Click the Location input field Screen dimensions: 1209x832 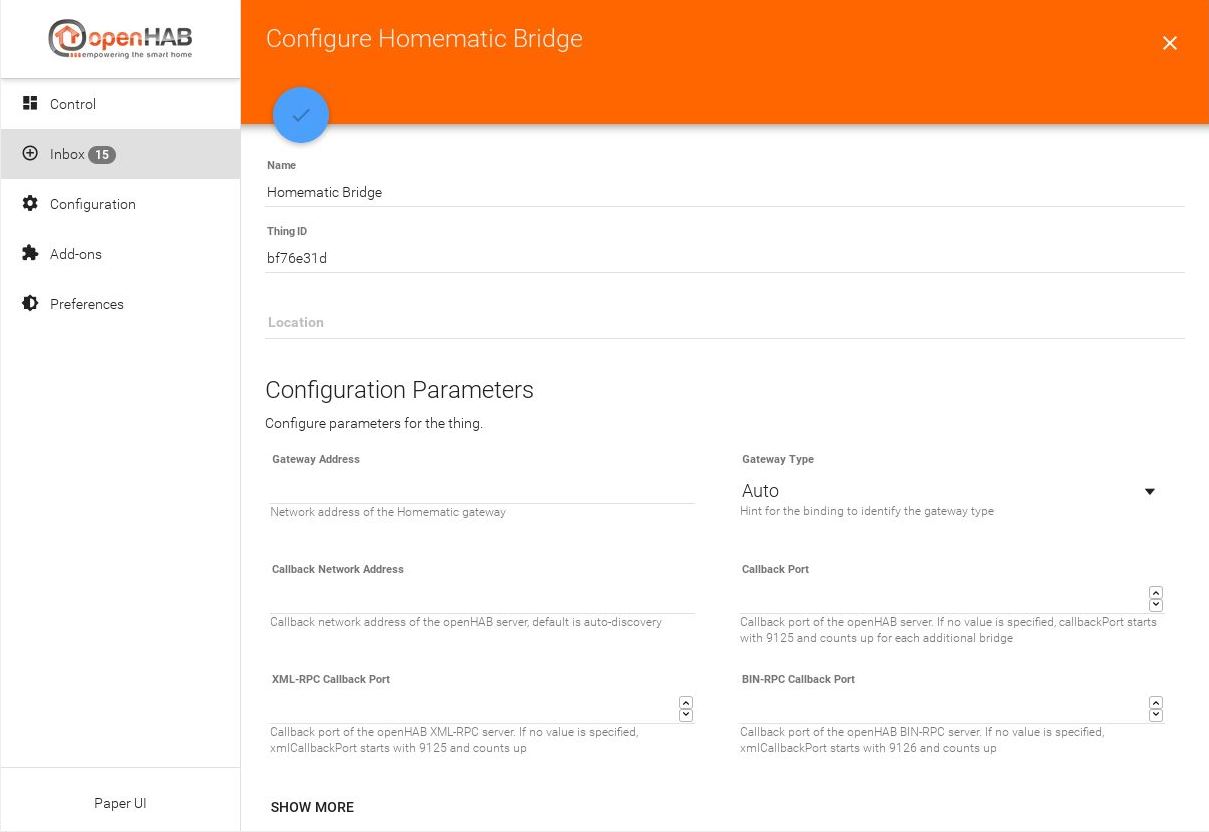point(725,323)
